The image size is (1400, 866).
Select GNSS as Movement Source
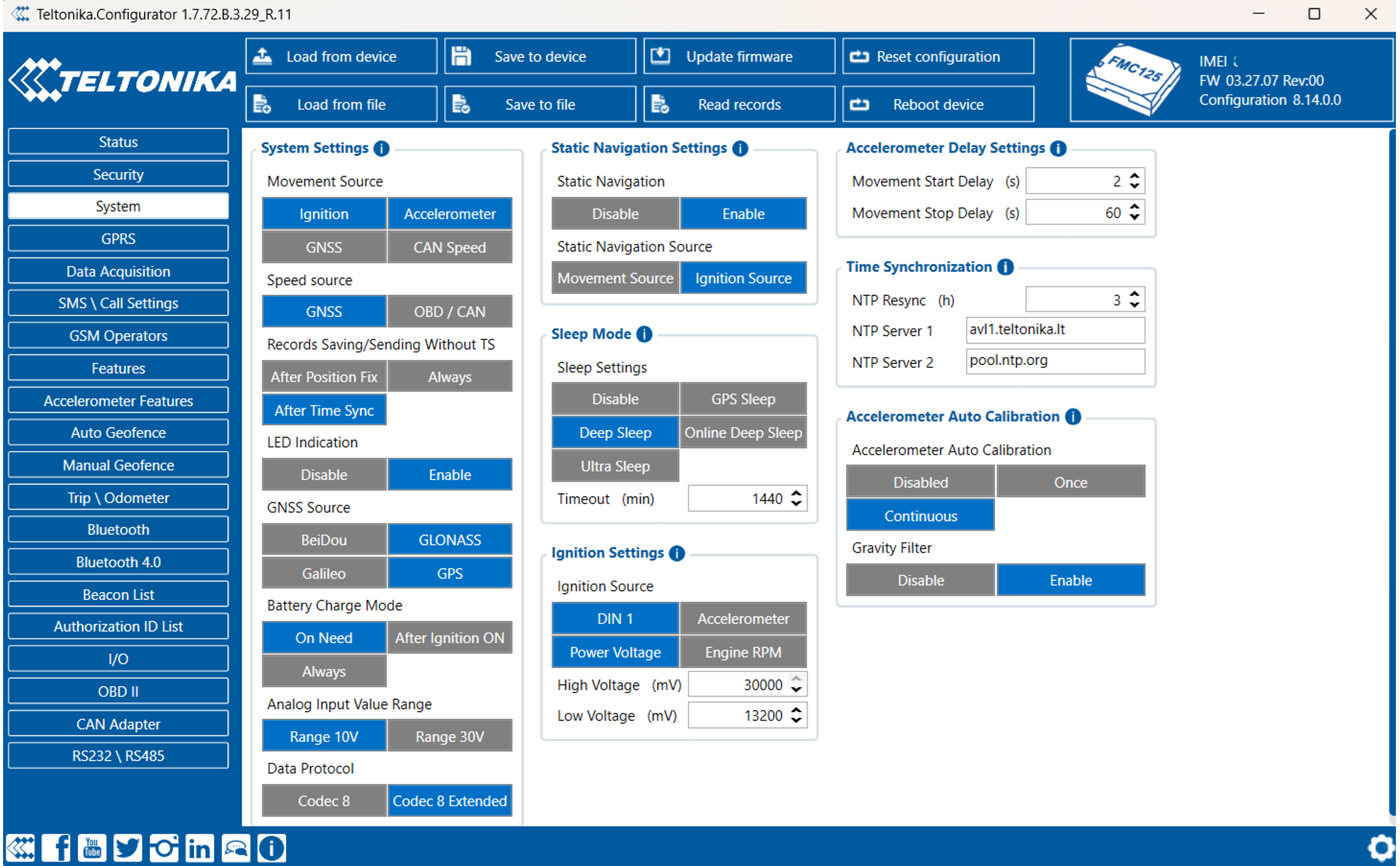pyautogui.click(x=324, y=247)
